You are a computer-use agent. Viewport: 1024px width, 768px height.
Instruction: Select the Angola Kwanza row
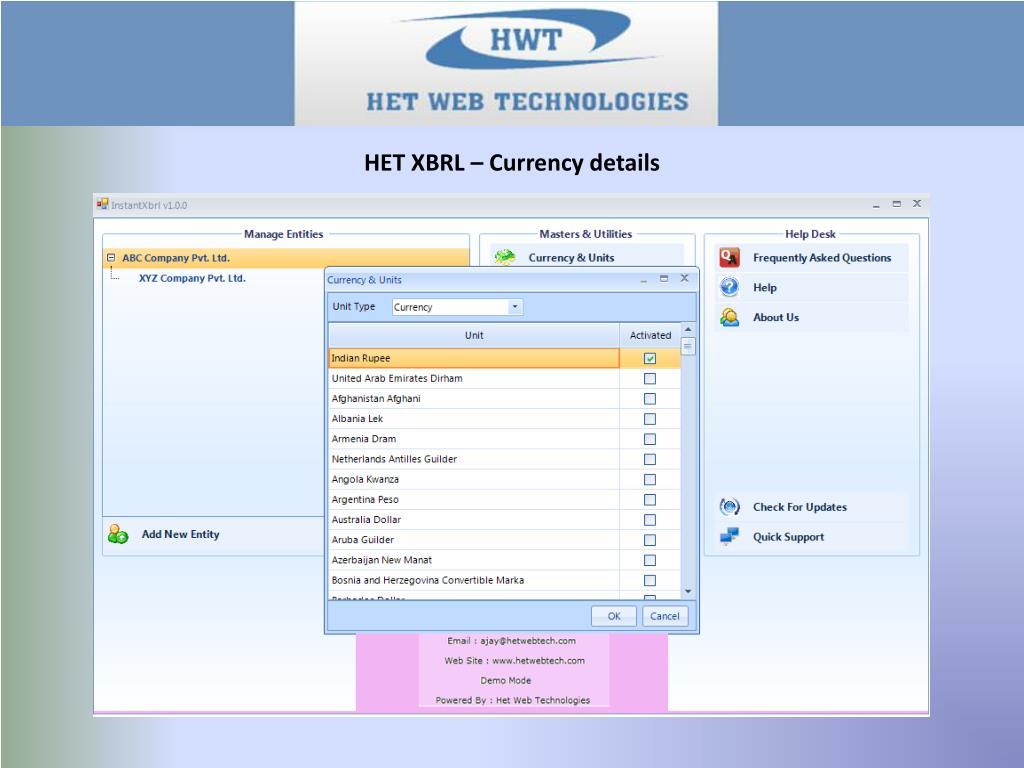(x=474, y=480)
